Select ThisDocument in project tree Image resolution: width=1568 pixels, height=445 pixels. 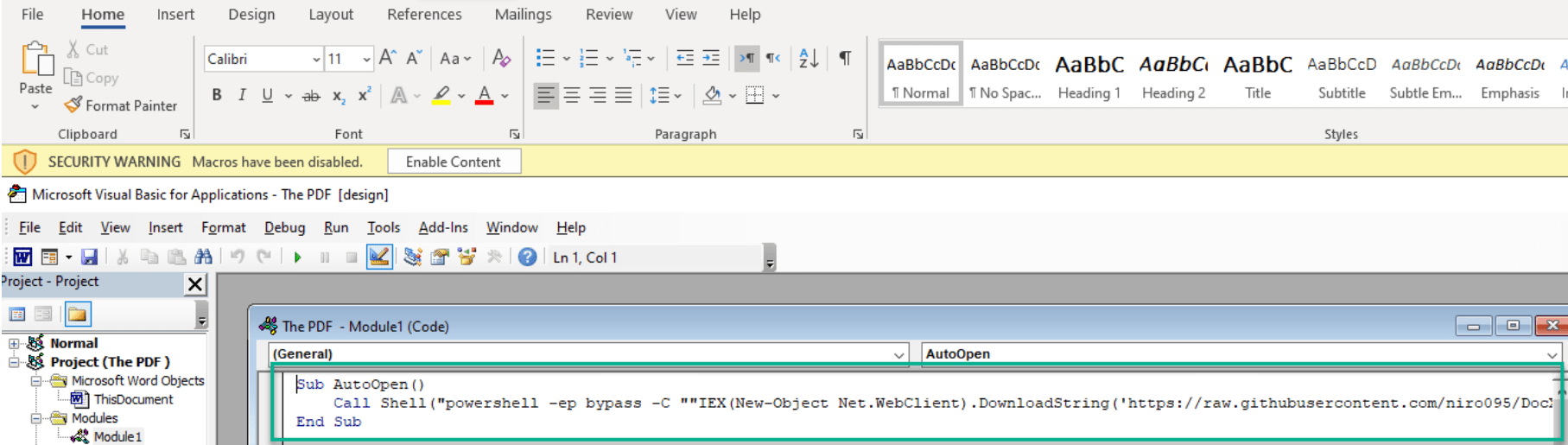(x=133, y=399)
